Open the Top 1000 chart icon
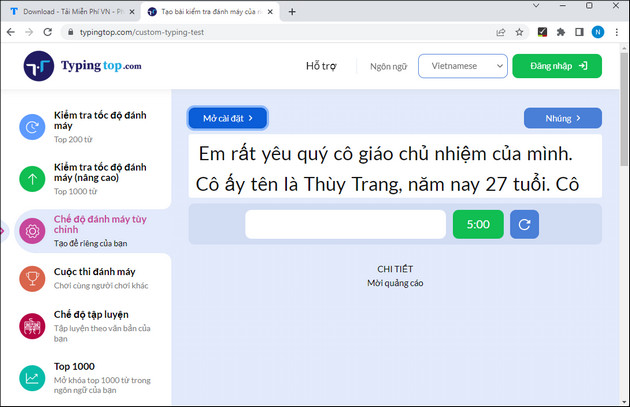 click(32, 378)
